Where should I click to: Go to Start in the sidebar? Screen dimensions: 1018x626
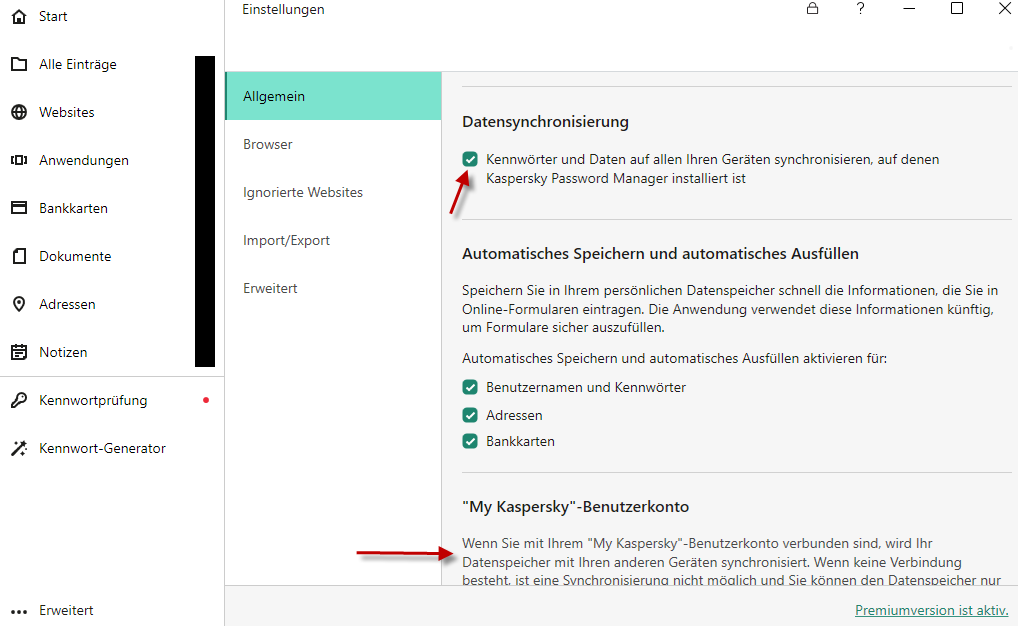pos(53,16)
